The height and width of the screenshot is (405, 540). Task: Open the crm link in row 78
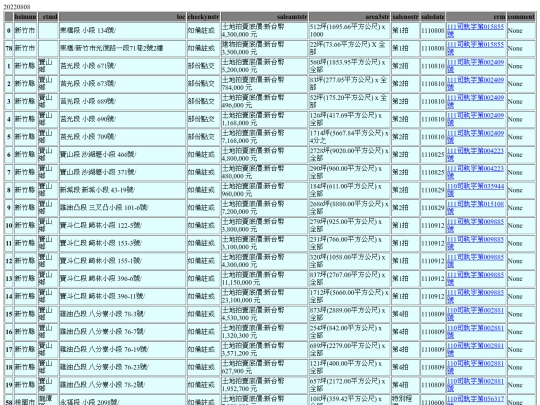[475, 48]
